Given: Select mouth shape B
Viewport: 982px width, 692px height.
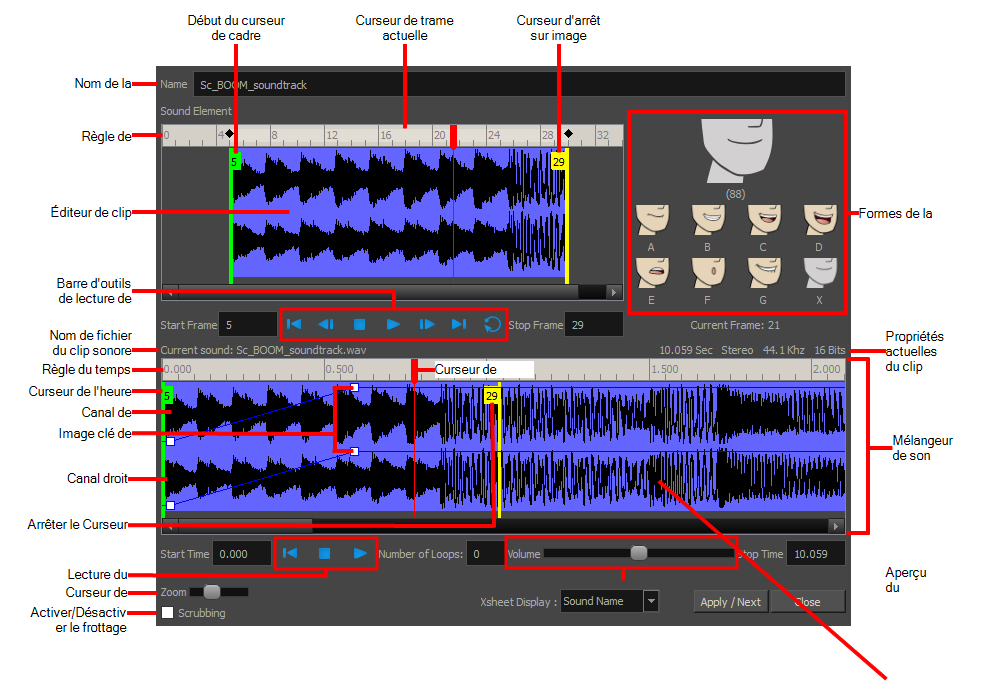Looking at the screenshot, I should 708,220.
